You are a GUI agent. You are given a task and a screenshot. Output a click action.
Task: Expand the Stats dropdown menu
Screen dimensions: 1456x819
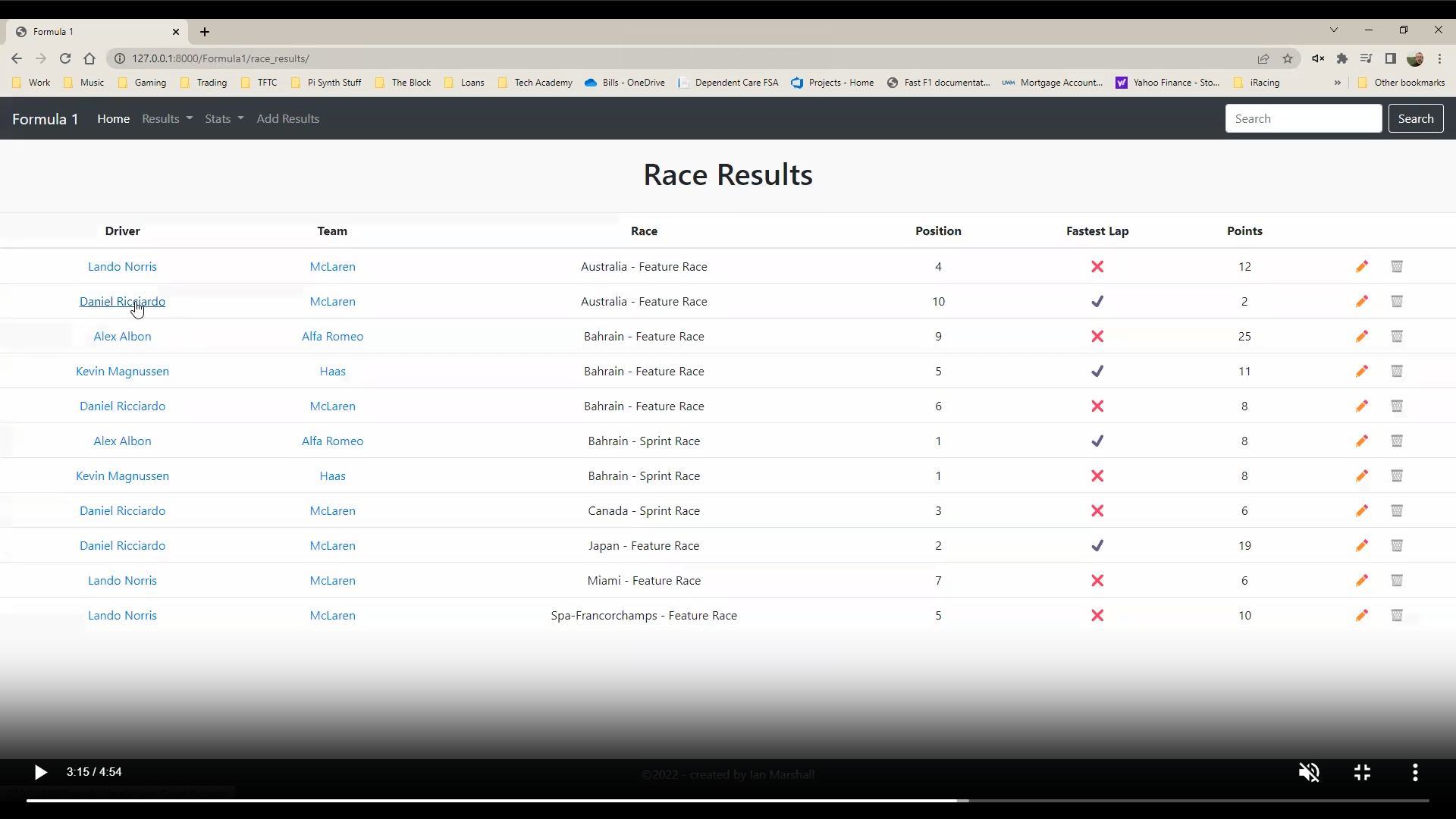224,118
